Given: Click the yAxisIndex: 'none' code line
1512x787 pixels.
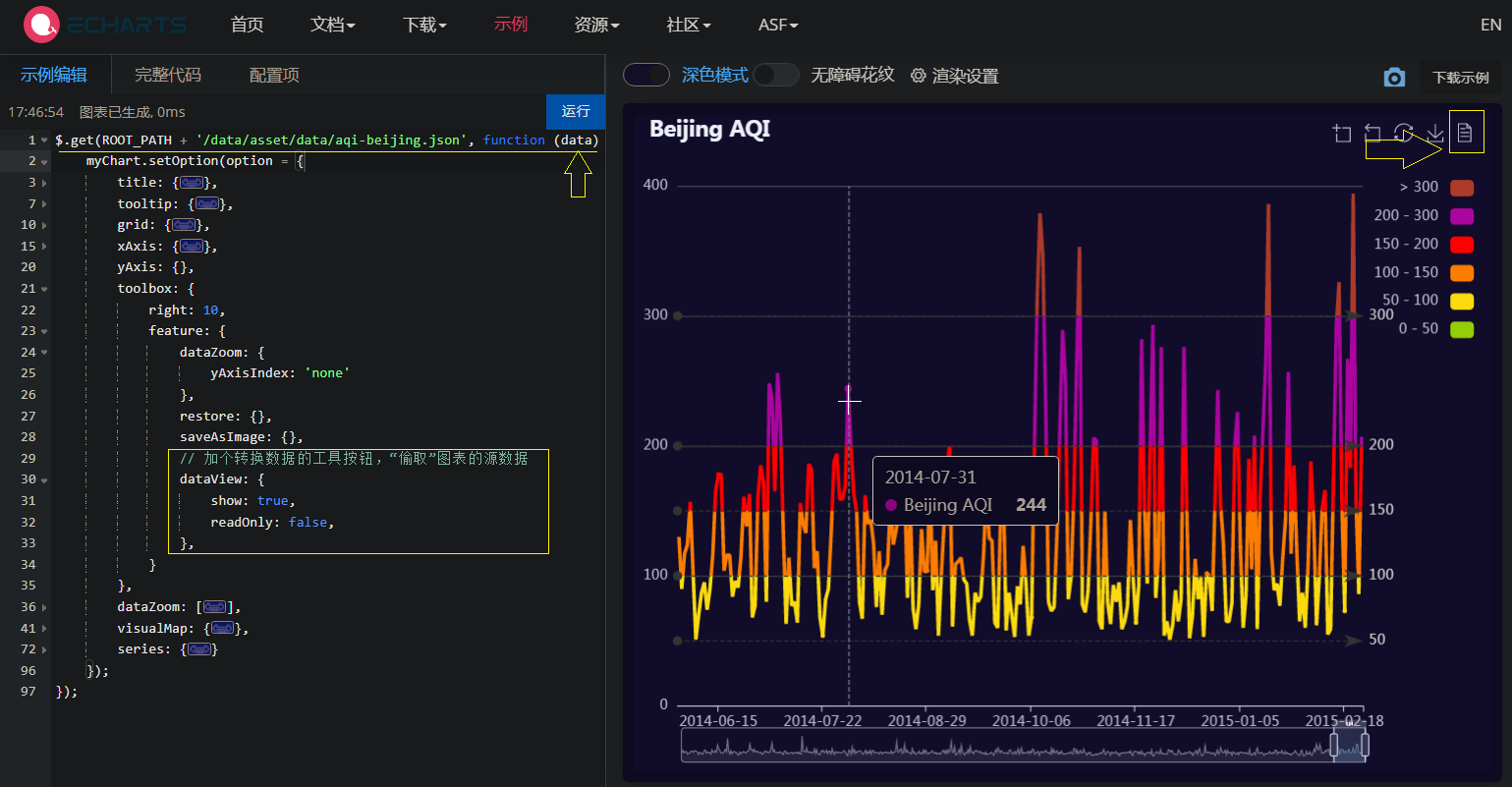Looking at the screenshot, I should click(280, 373).
